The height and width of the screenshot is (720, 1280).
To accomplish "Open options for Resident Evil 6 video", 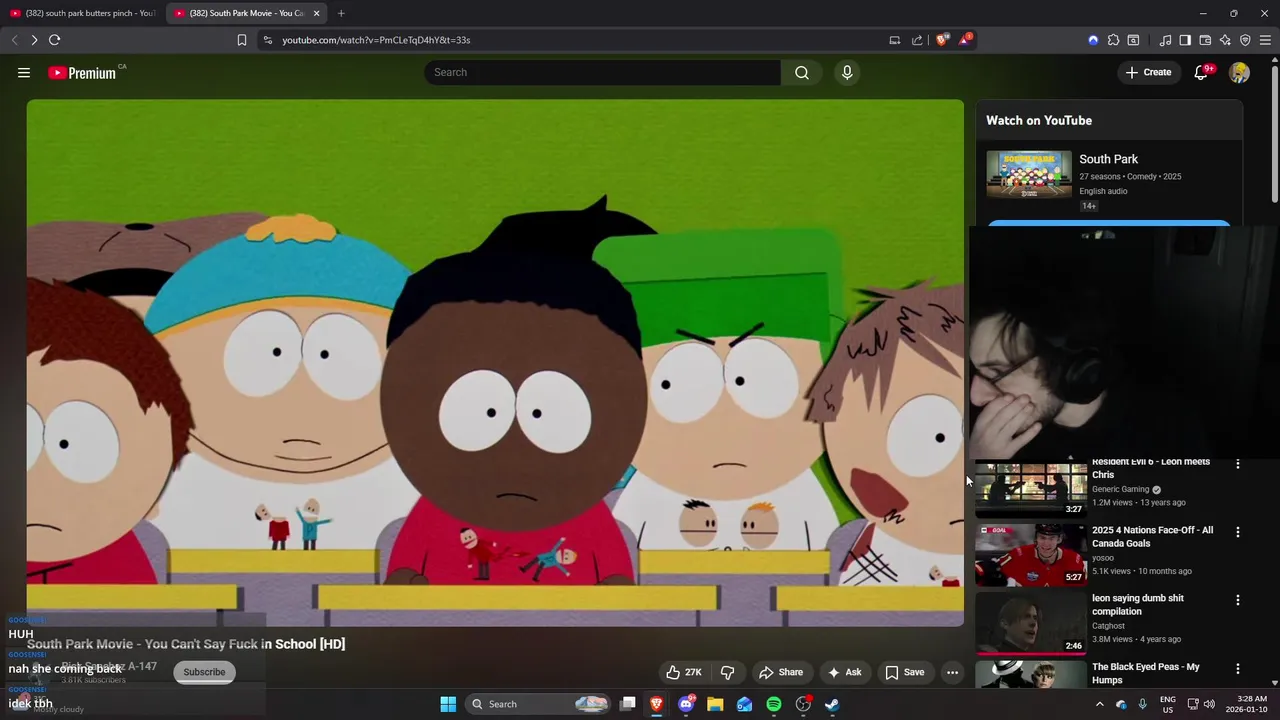I will [x=1238, y=464].
